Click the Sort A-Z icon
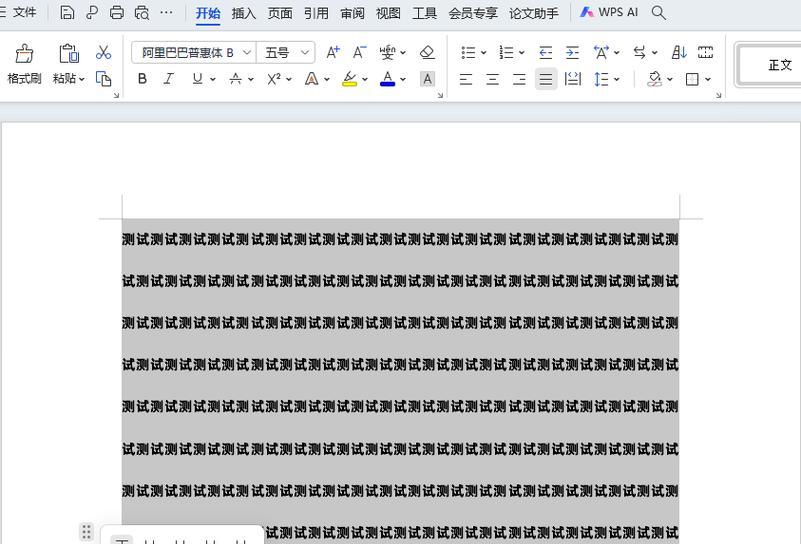801x544 pixels. (x=679, y=52)
